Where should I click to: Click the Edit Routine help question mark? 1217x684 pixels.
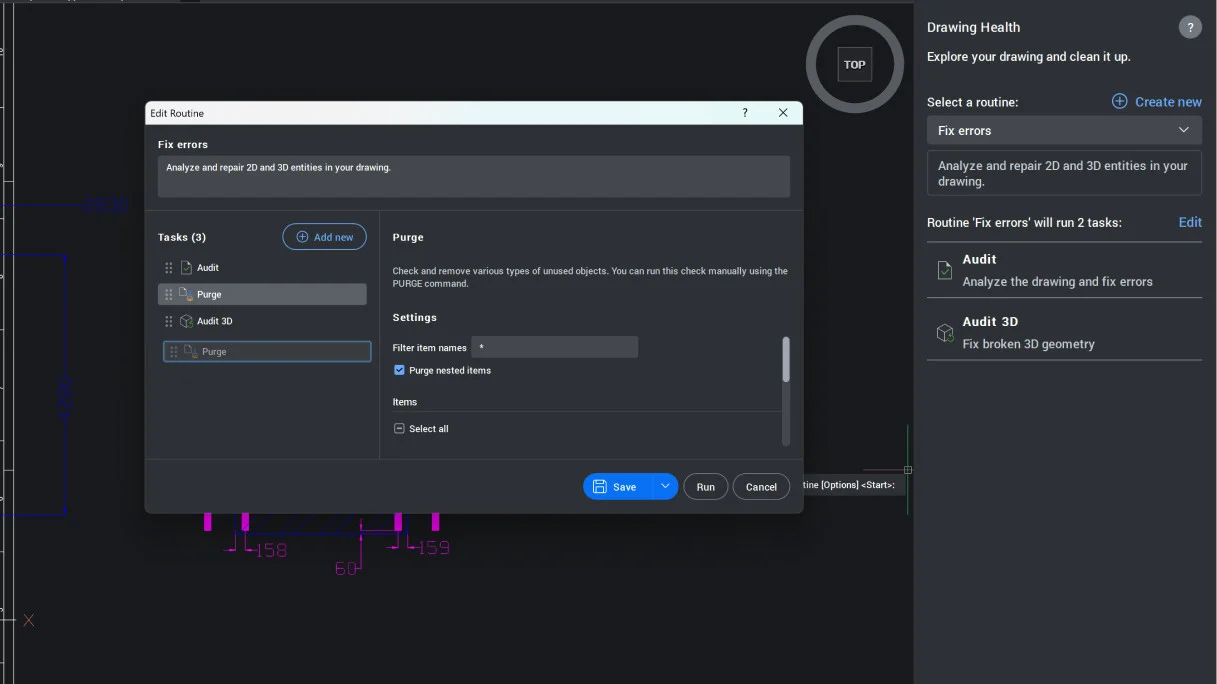click(745, 113)
